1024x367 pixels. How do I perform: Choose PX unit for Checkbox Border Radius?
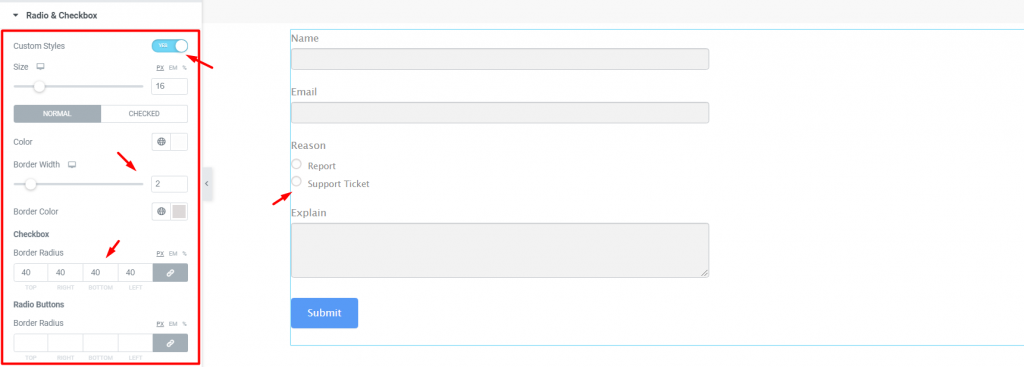coord(160,253)
